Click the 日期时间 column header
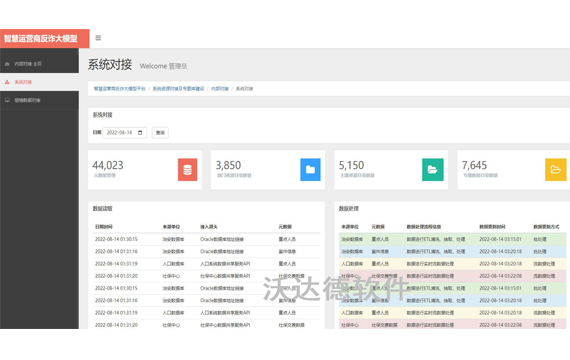This screenshot has height=360, width=570. pos(104,227)
